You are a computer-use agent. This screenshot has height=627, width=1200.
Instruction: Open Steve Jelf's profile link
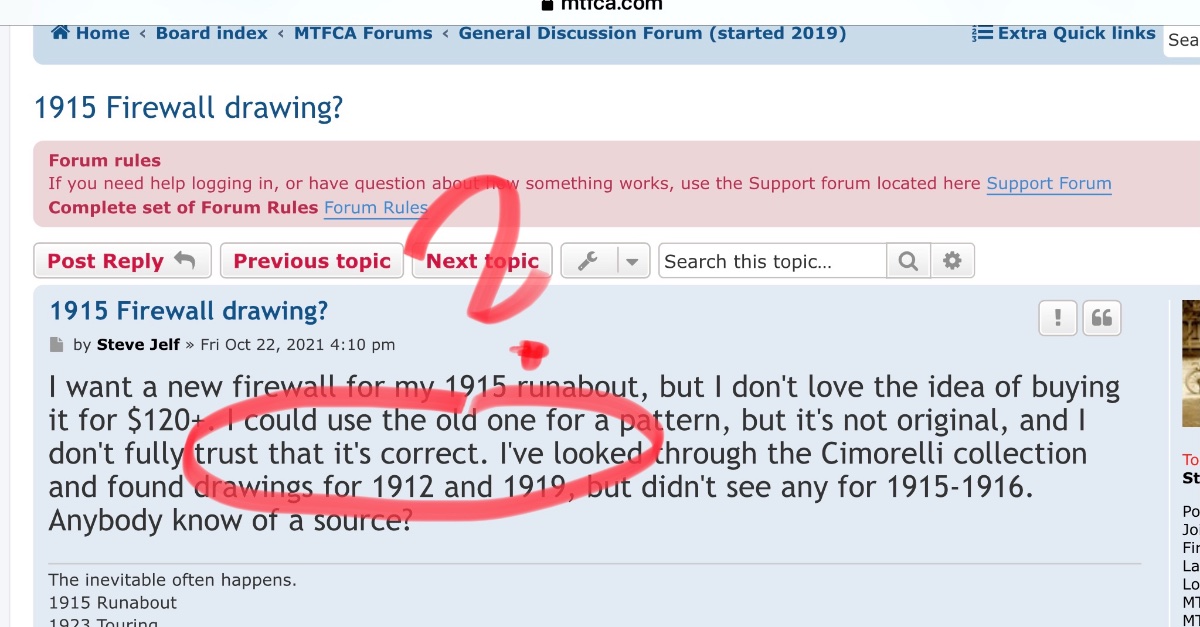point(138,345)
